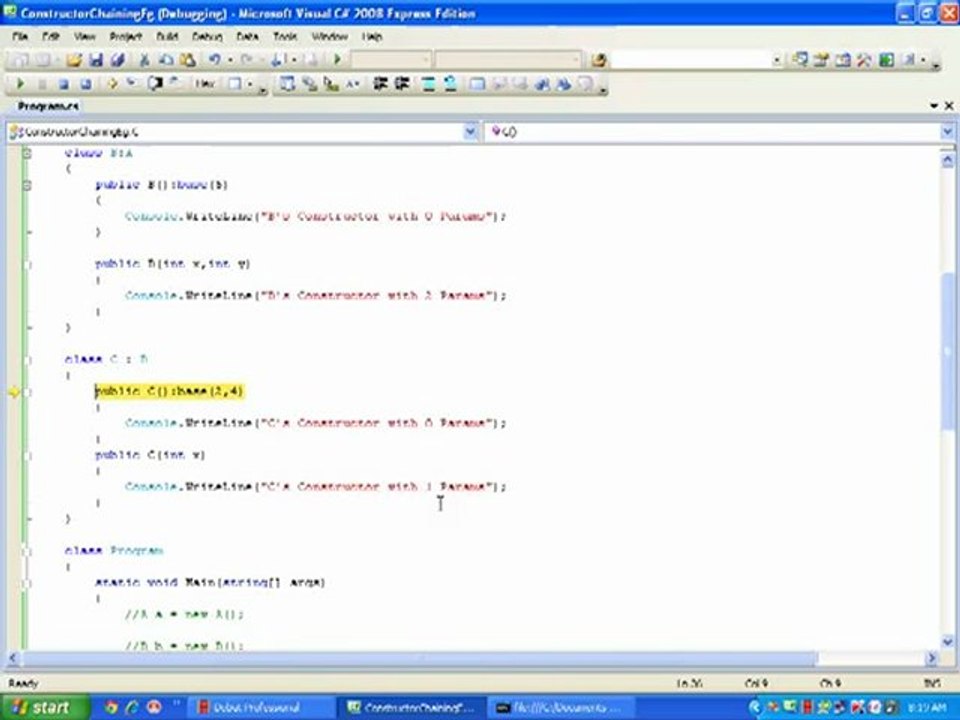
Task: Open the Solution Explorer icon
Action: [x=800, y=60]
